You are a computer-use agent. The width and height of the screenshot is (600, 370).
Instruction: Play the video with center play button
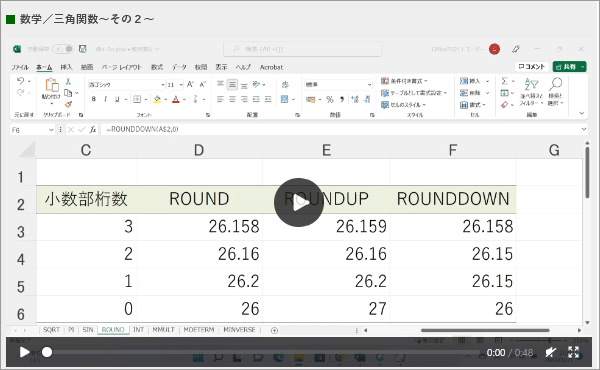pos(299,202)
